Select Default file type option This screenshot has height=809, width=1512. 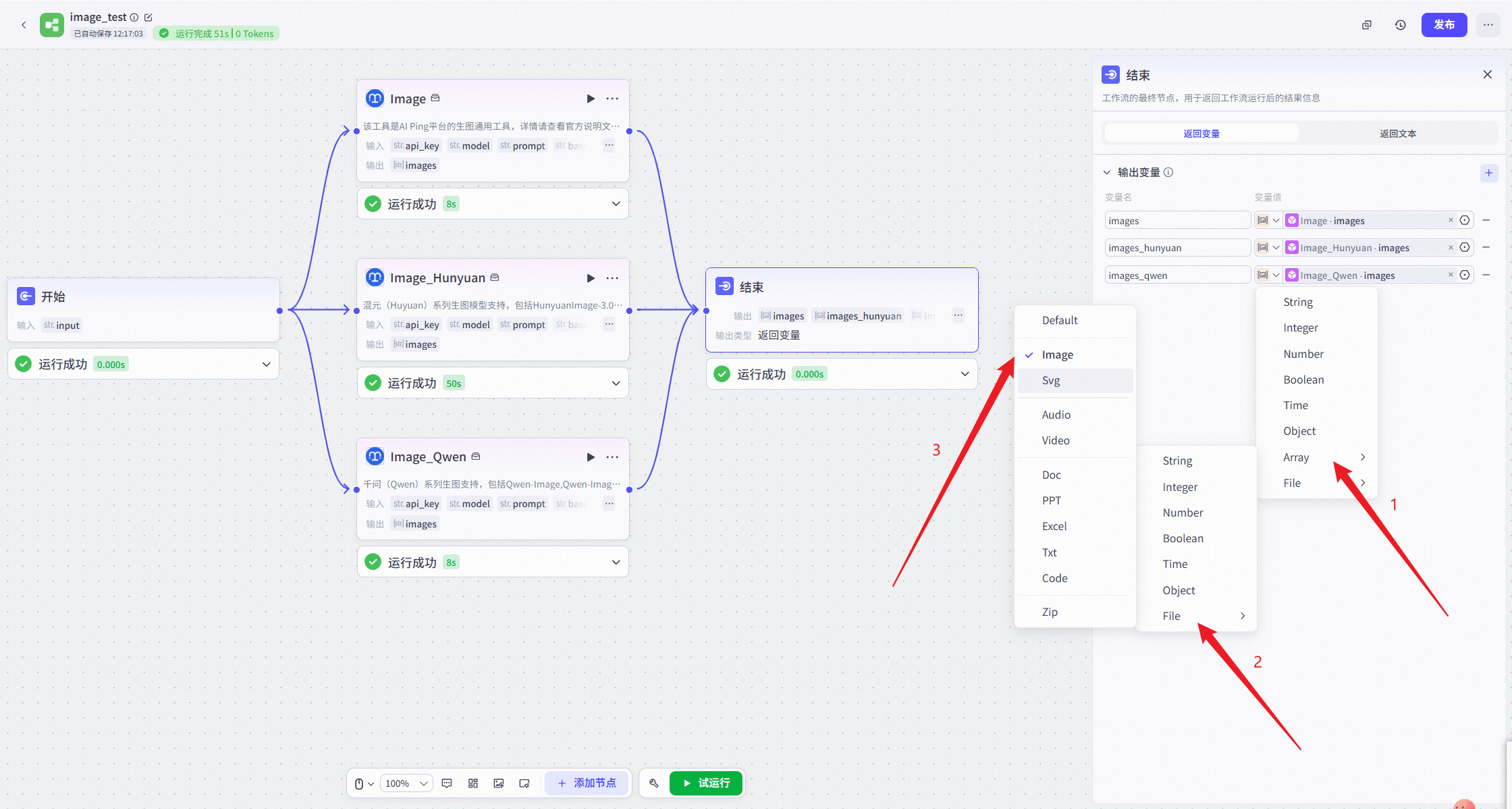tap(1060, 321)
